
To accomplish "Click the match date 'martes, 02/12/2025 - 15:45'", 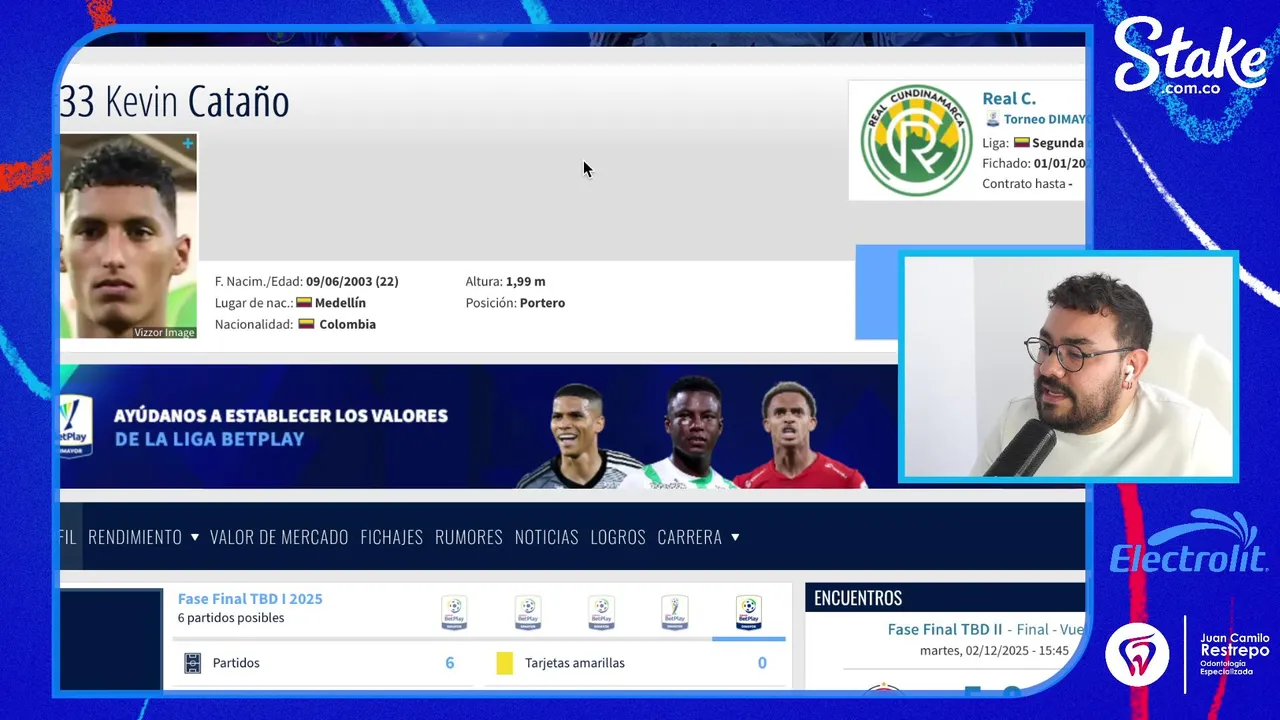I will (994, 651).
